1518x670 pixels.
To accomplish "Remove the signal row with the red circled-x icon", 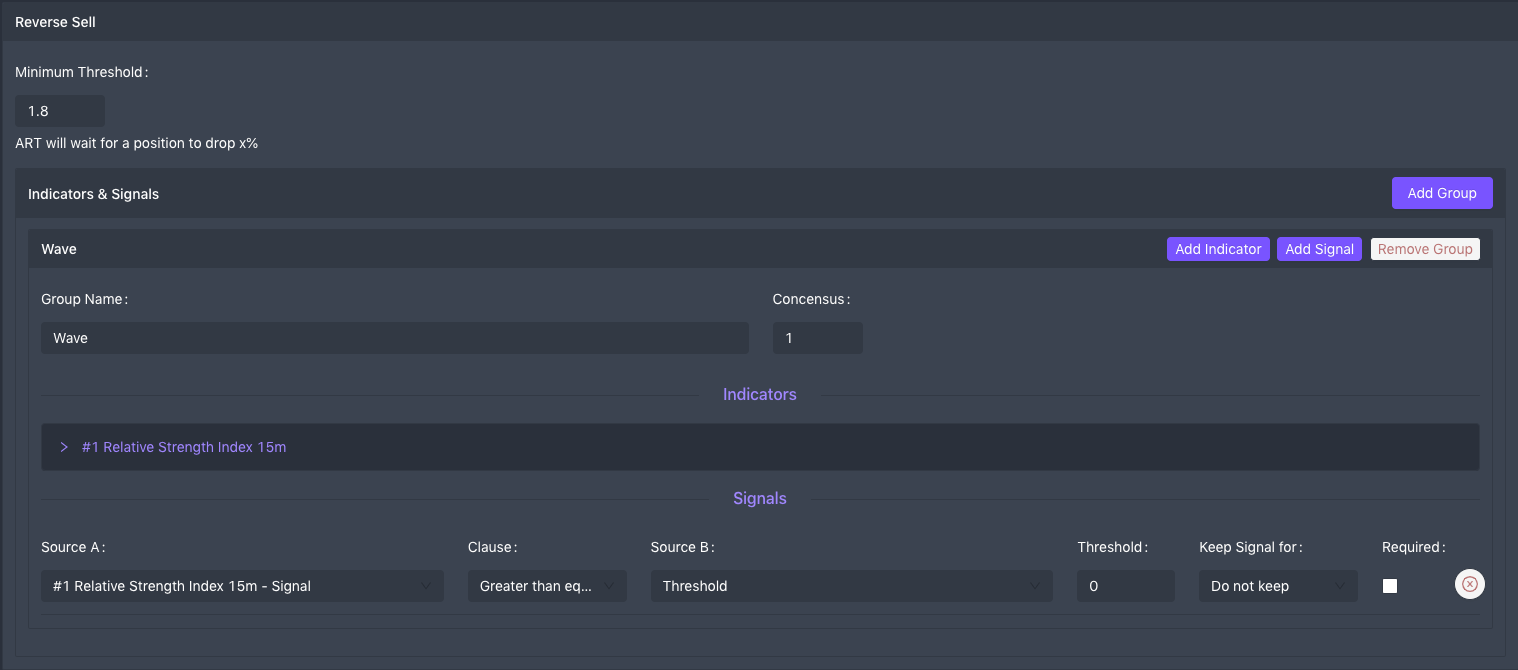I will 1469,585.
